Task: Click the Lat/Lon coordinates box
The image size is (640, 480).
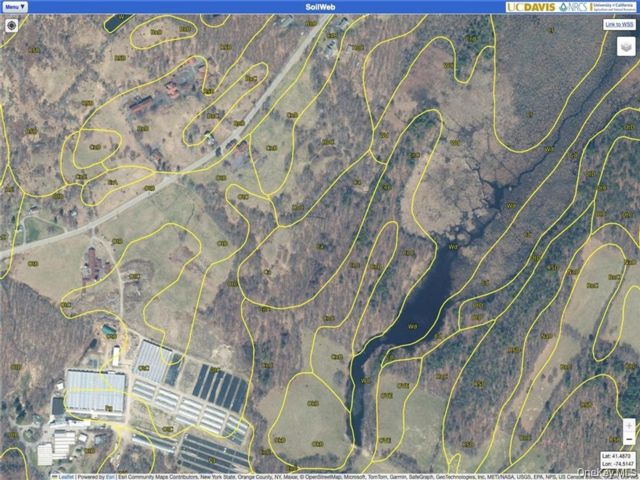Action: pyautogui.click(x=618, y=460)
